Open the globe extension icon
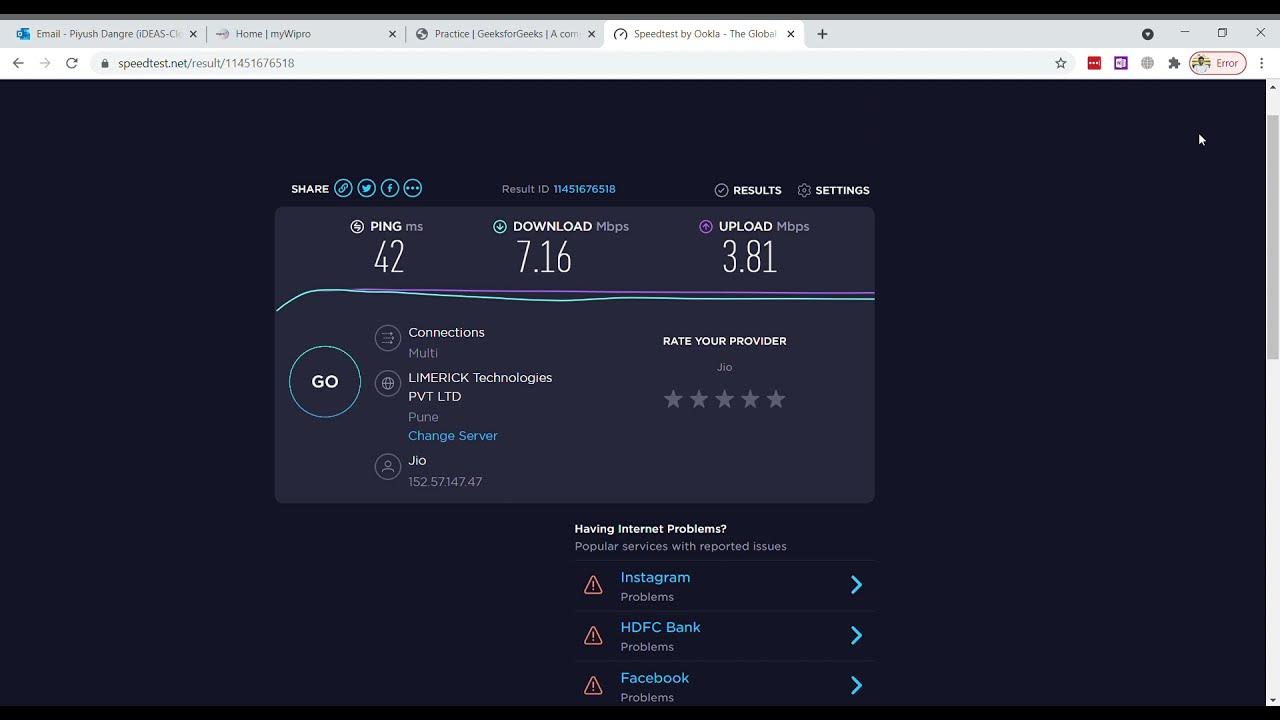1280x720 pixels. coord(1147,63)
